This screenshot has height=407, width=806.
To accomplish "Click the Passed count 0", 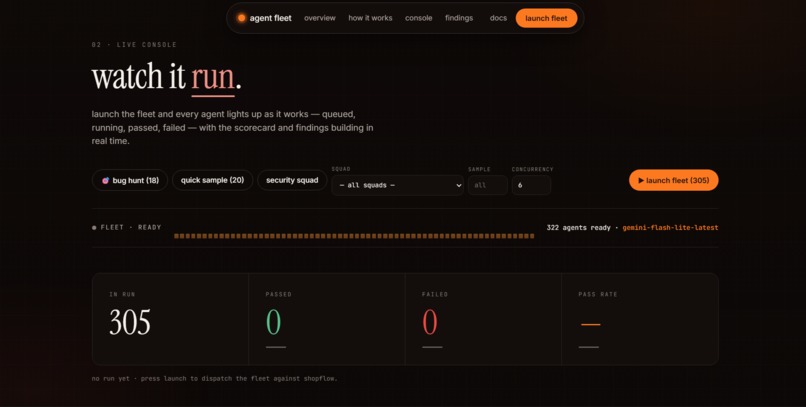I will [x=273, y=323].
